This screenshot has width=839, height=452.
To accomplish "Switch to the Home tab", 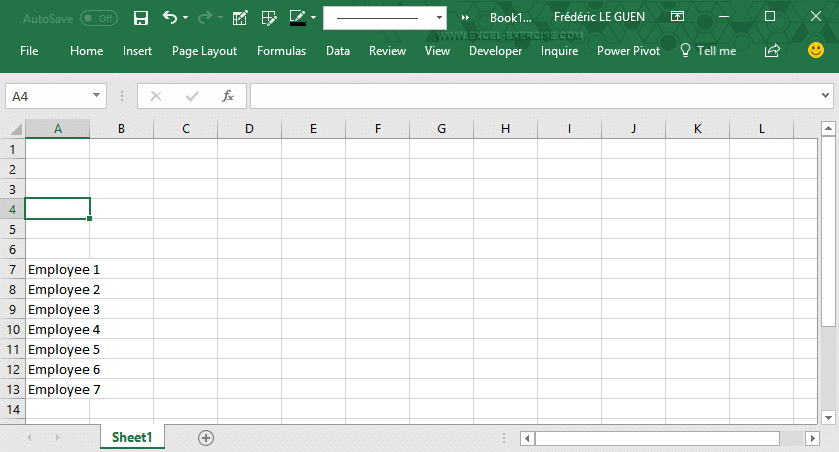I will click(x=87, y=51).
